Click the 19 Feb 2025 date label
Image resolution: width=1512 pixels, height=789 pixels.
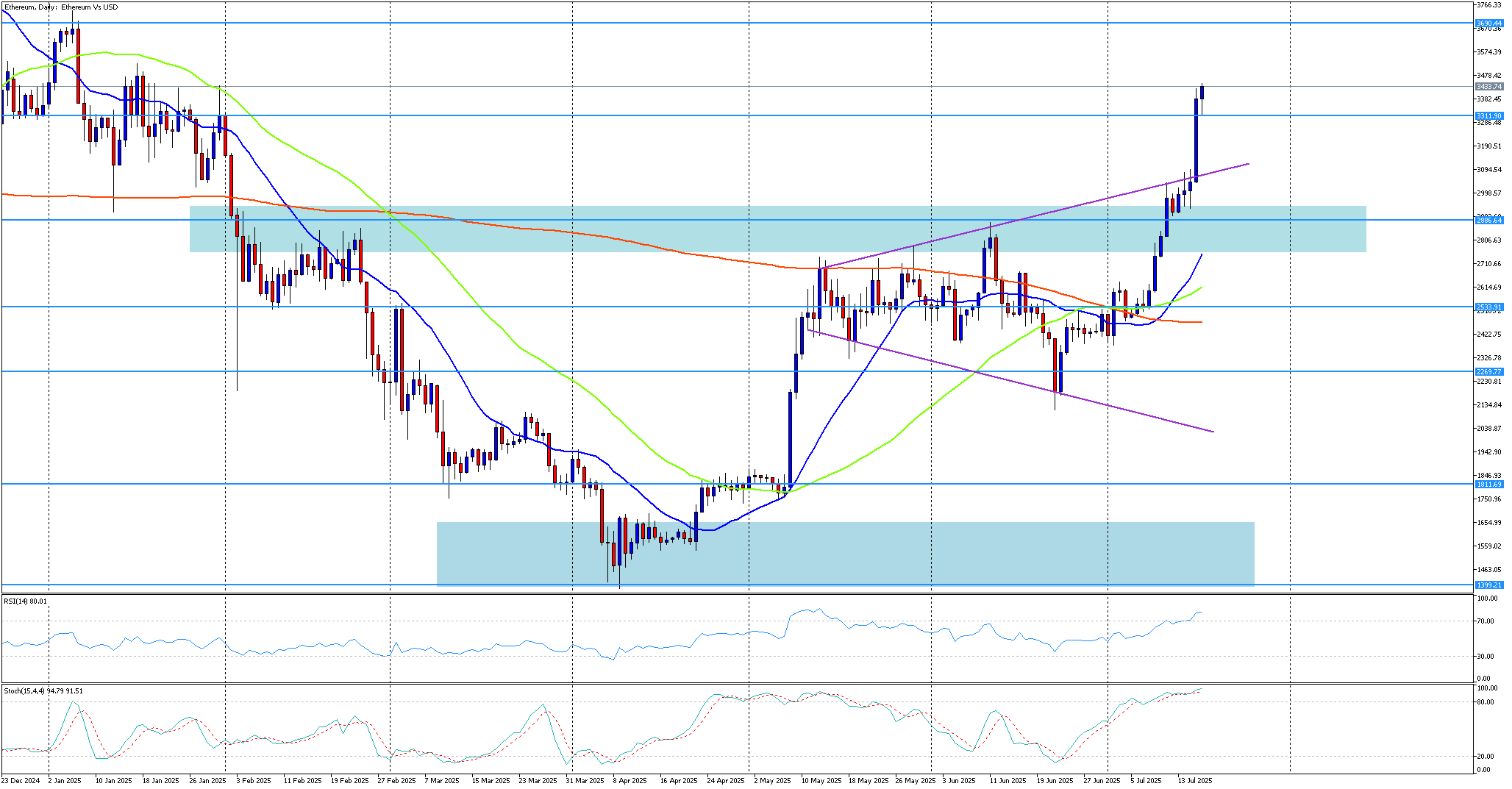349,781
